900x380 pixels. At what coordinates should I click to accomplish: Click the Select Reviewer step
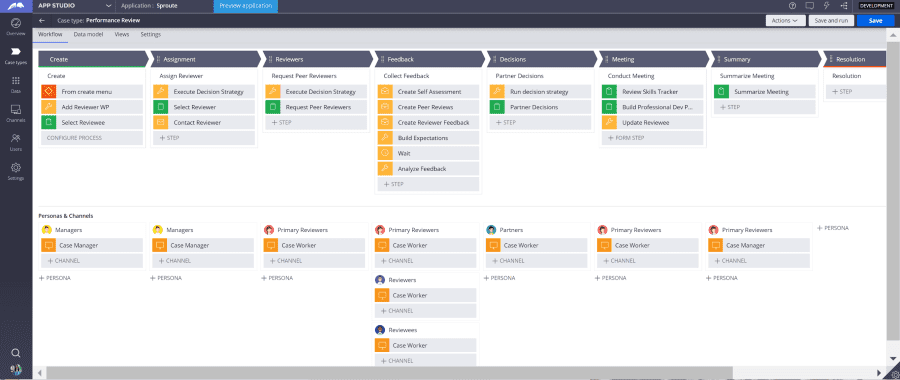coord(204,107)
